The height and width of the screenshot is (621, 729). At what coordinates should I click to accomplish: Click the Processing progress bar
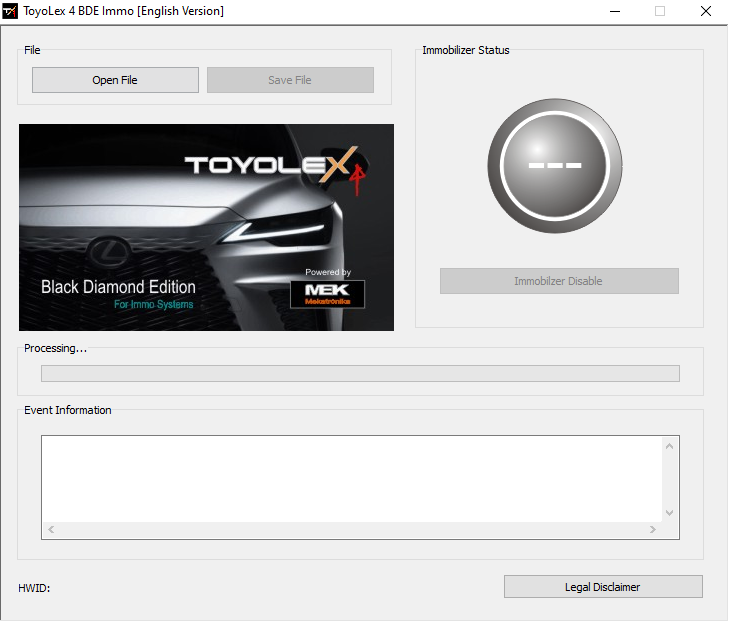point(360,373)
